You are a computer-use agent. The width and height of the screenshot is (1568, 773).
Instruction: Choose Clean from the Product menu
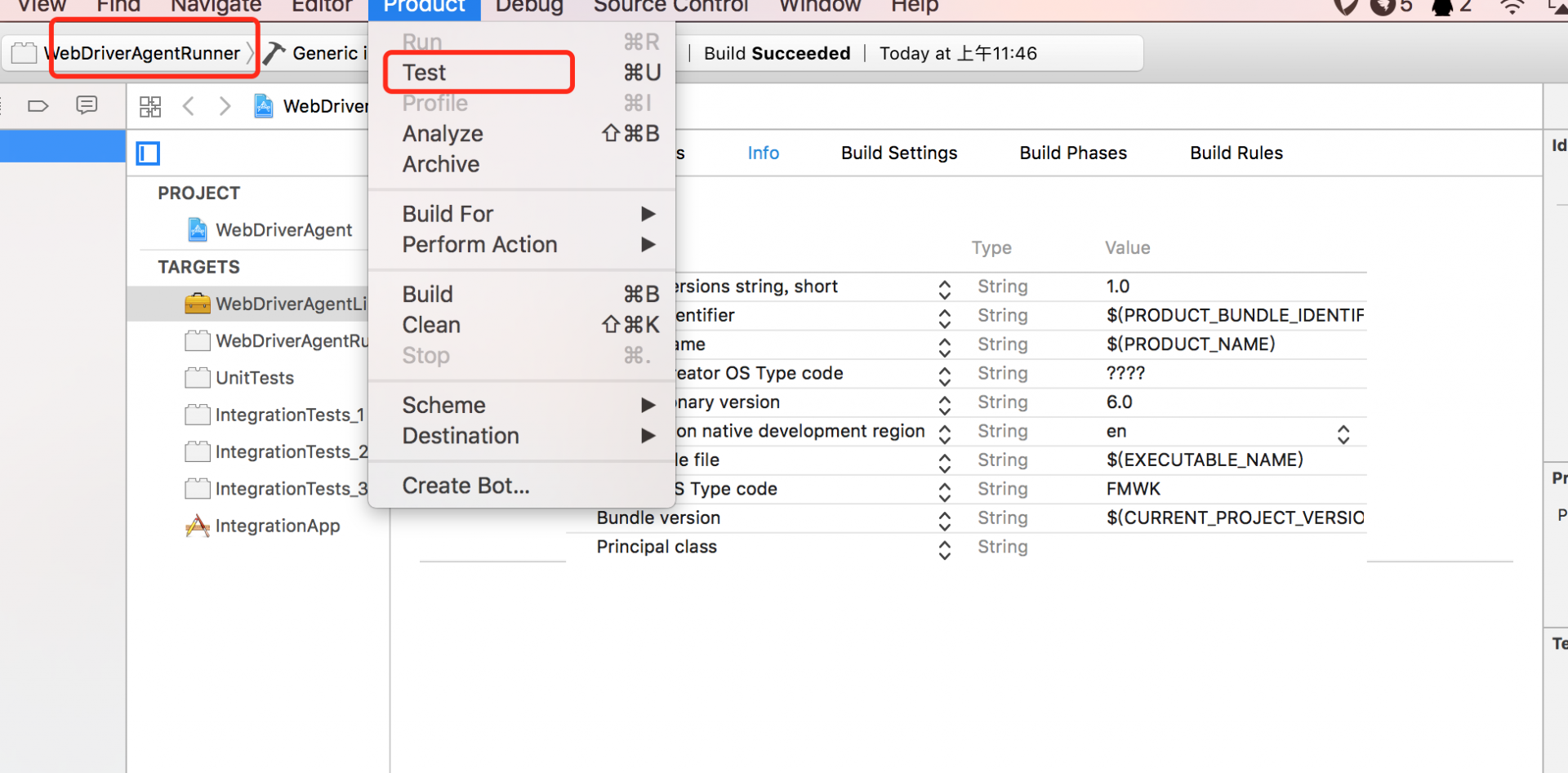pyautogui.click(x=522, y=325)
